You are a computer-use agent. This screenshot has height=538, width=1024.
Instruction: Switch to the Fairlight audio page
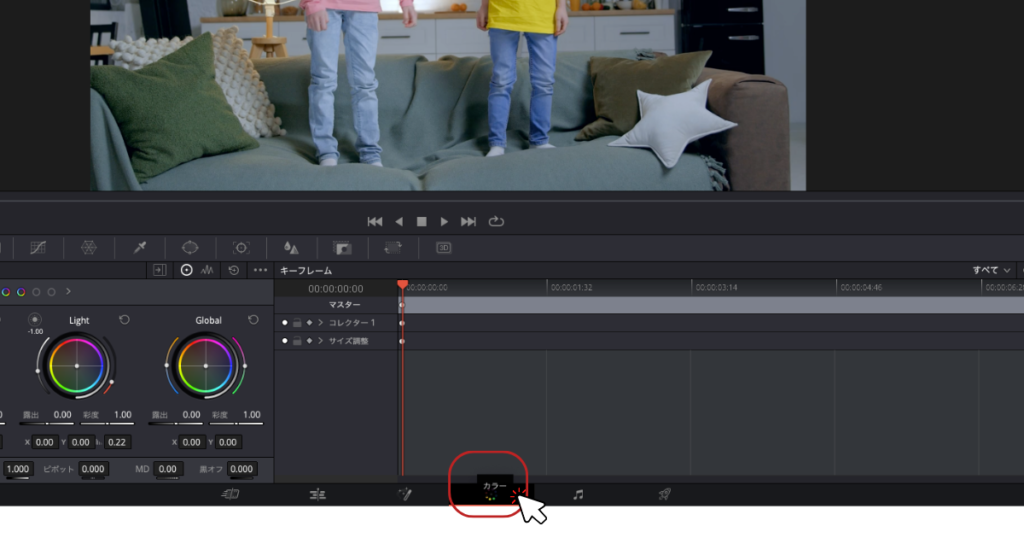578,494
